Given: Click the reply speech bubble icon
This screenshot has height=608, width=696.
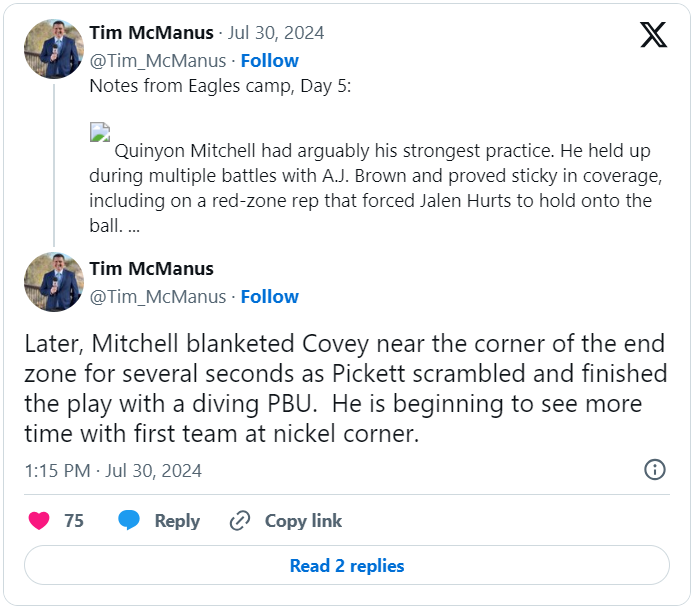Looking at the screenshot, I should click(129, 520).
